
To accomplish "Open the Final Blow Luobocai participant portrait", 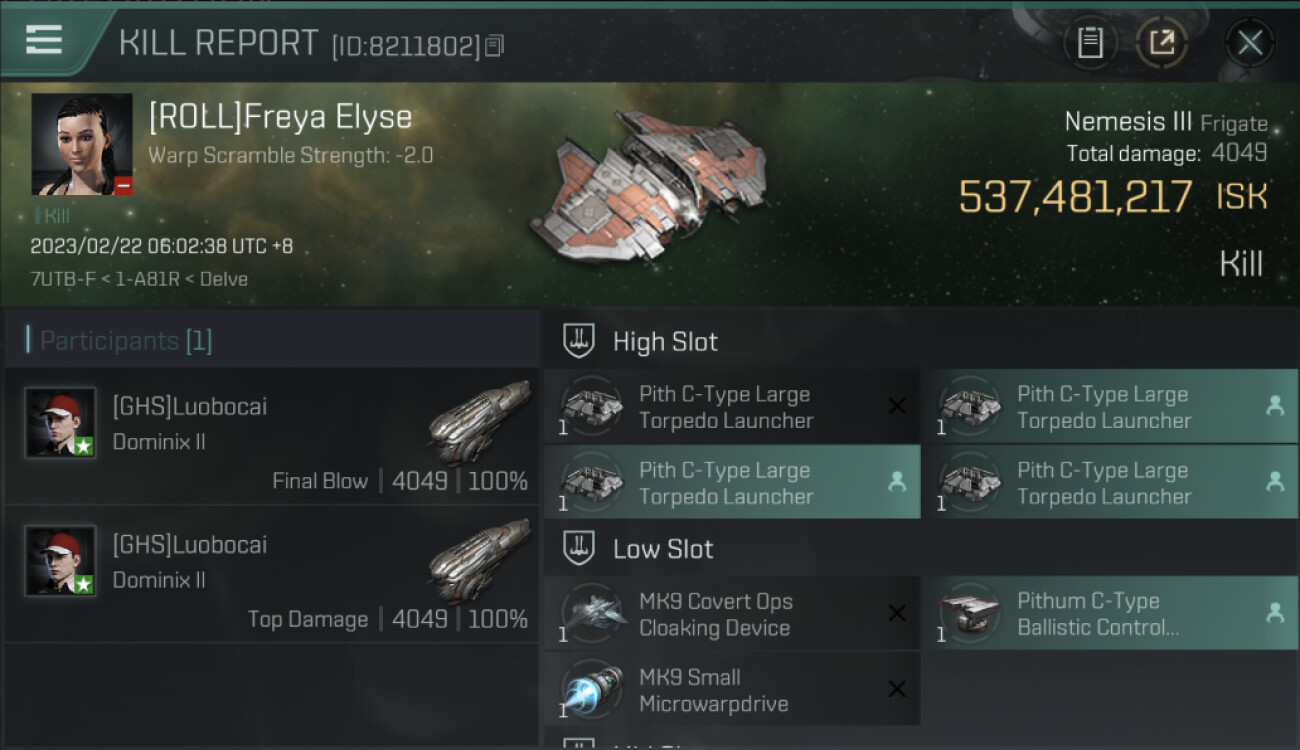I will coord(60,422).
